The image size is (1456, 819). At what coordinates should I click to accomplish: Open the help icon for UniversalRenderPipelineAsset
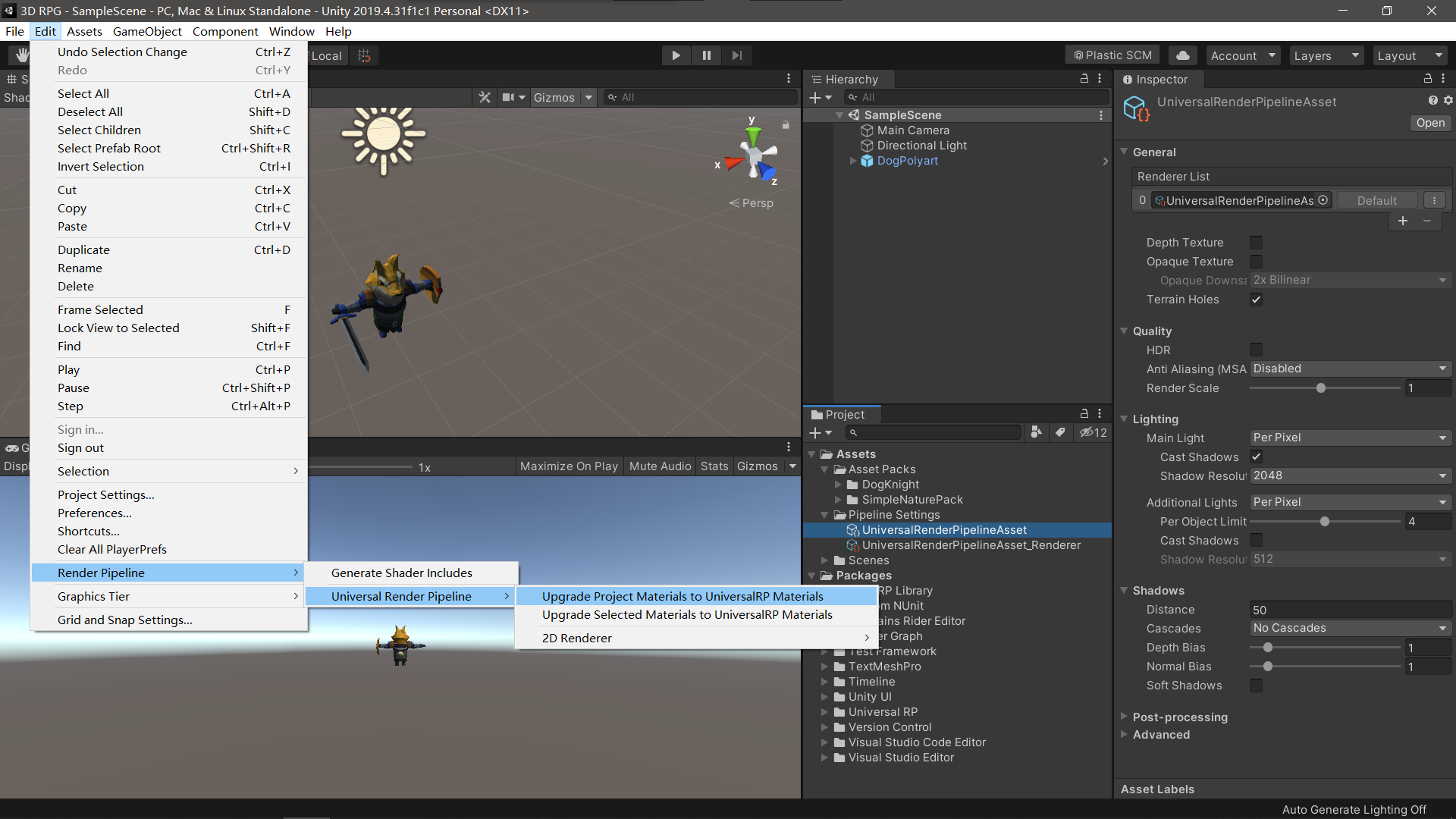[1432, 100]
